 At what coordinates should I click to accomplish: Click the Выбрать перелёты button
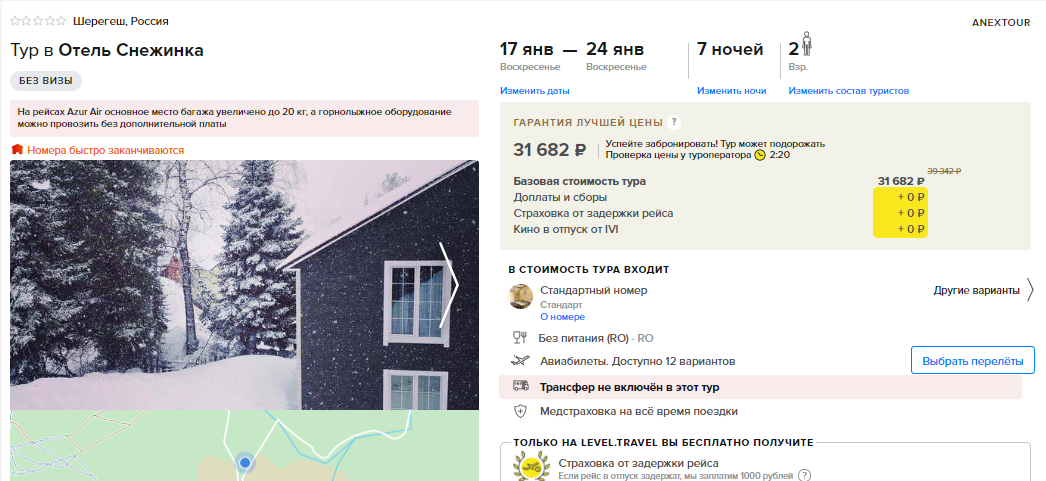pyautogui.click(x=973, y=361)
